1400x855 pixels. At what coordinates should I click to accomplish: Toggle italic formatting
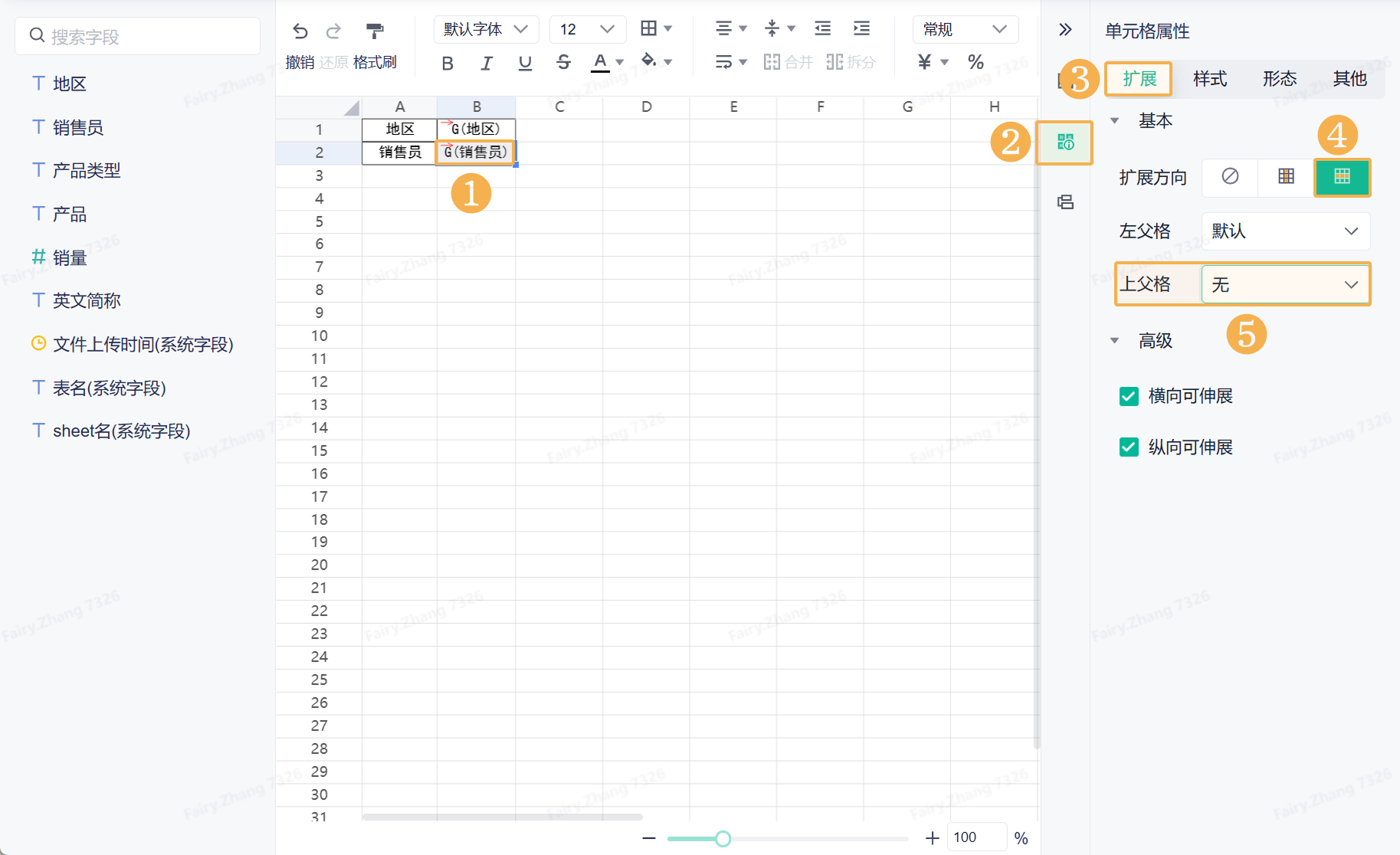487,63
